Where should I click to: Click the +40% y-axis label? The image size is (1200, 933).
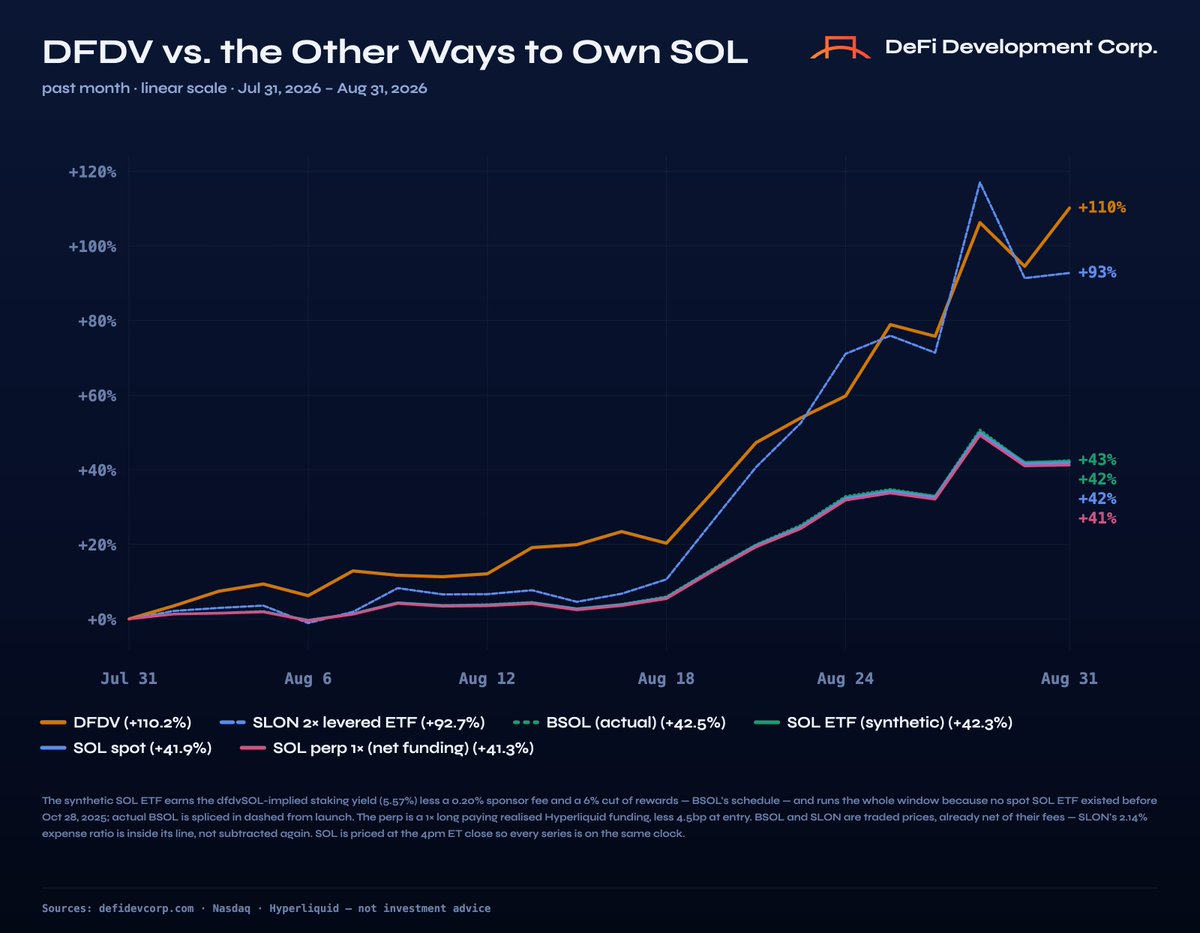pos(96,470)
